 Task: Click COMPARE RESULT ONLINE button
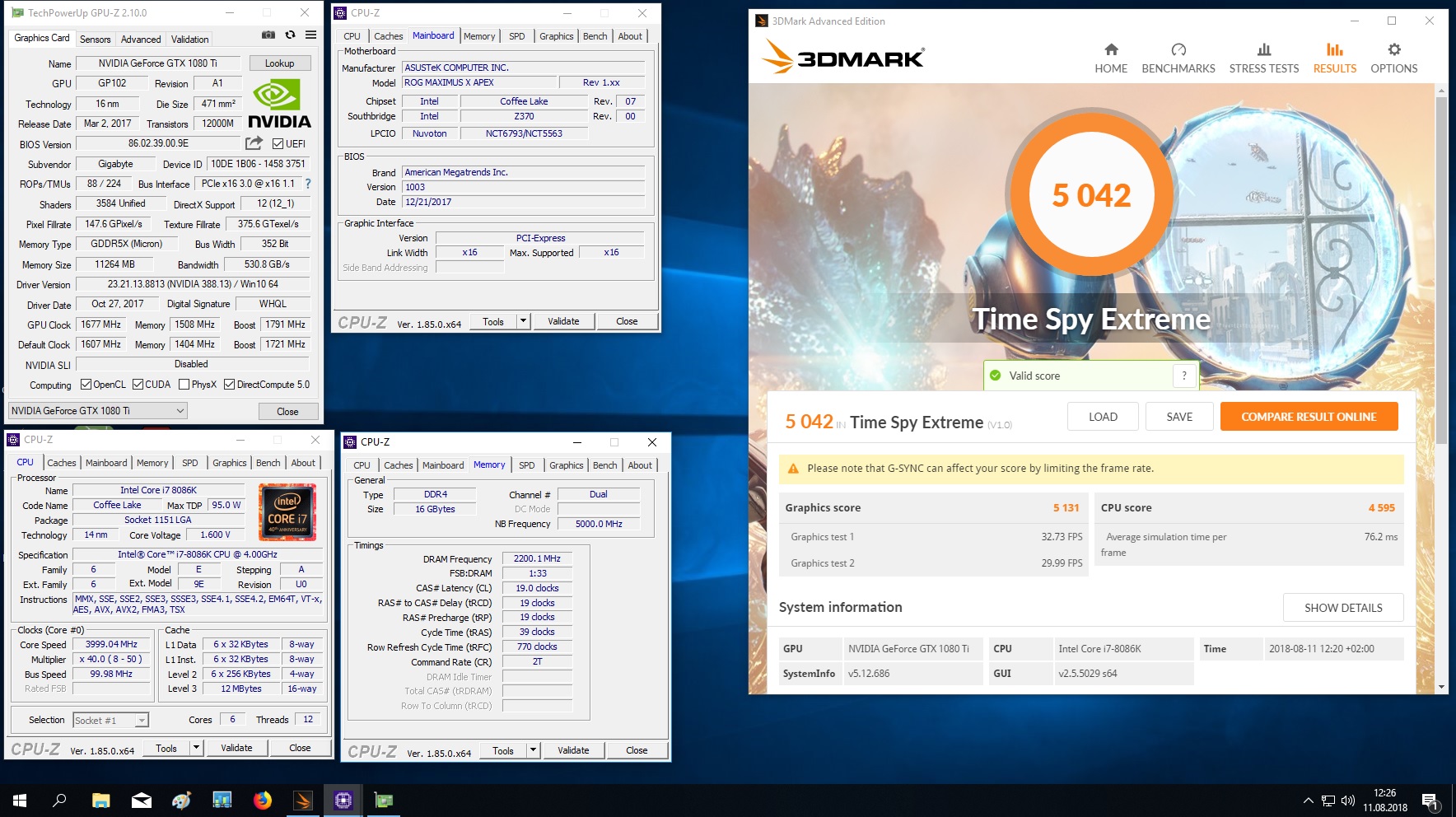(1309, 417)
